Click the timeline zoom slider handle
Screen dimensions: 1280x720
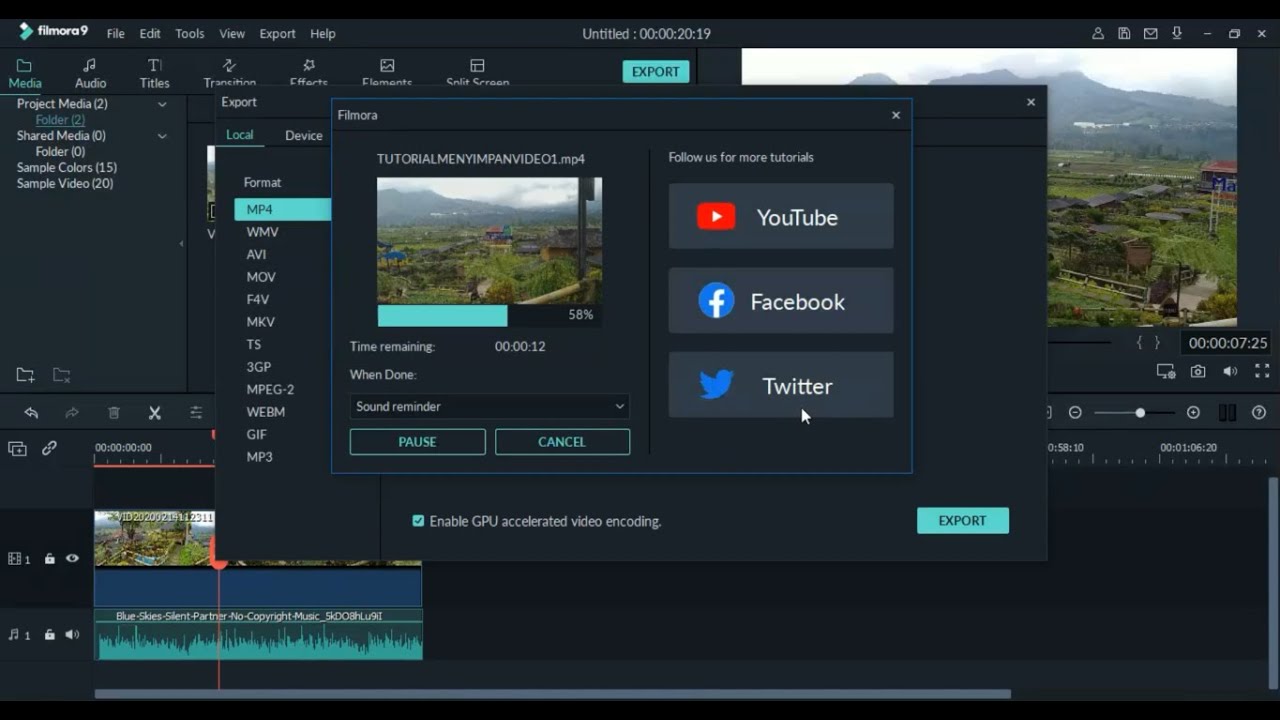(x=1140, y=413)
